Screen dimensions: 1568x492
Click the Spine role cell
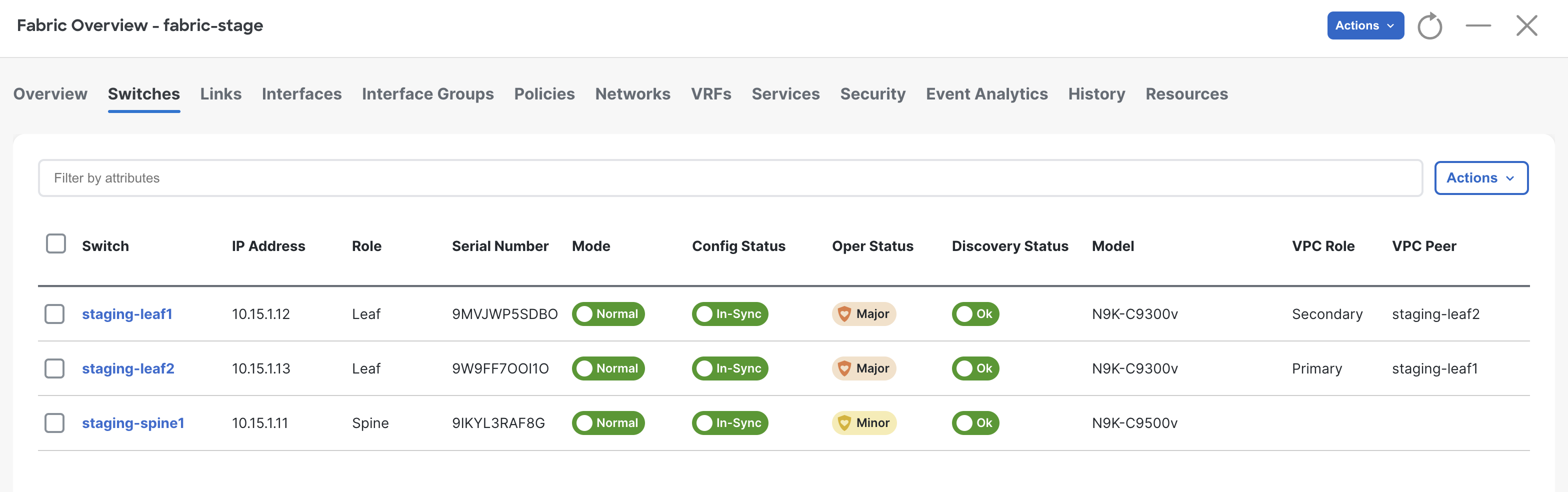tap(370, 422)
